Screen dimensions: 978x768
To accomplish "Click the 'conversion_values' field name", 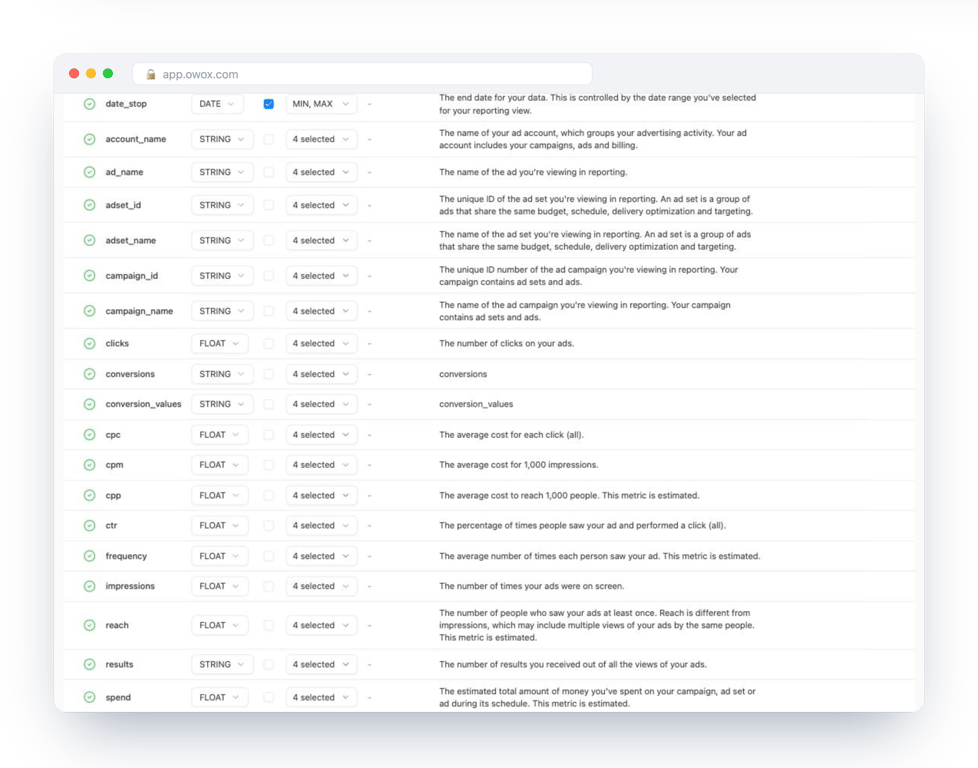I will pos(143,404).
